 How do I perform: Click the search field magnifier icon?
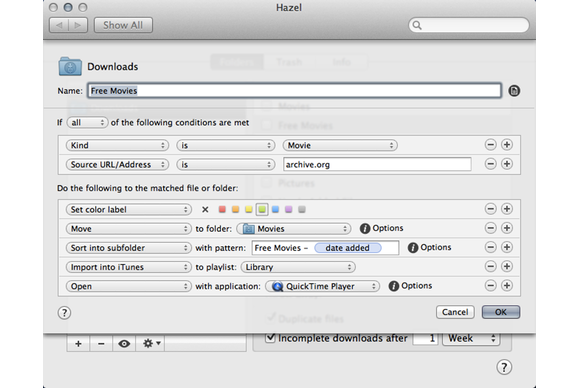417,25
